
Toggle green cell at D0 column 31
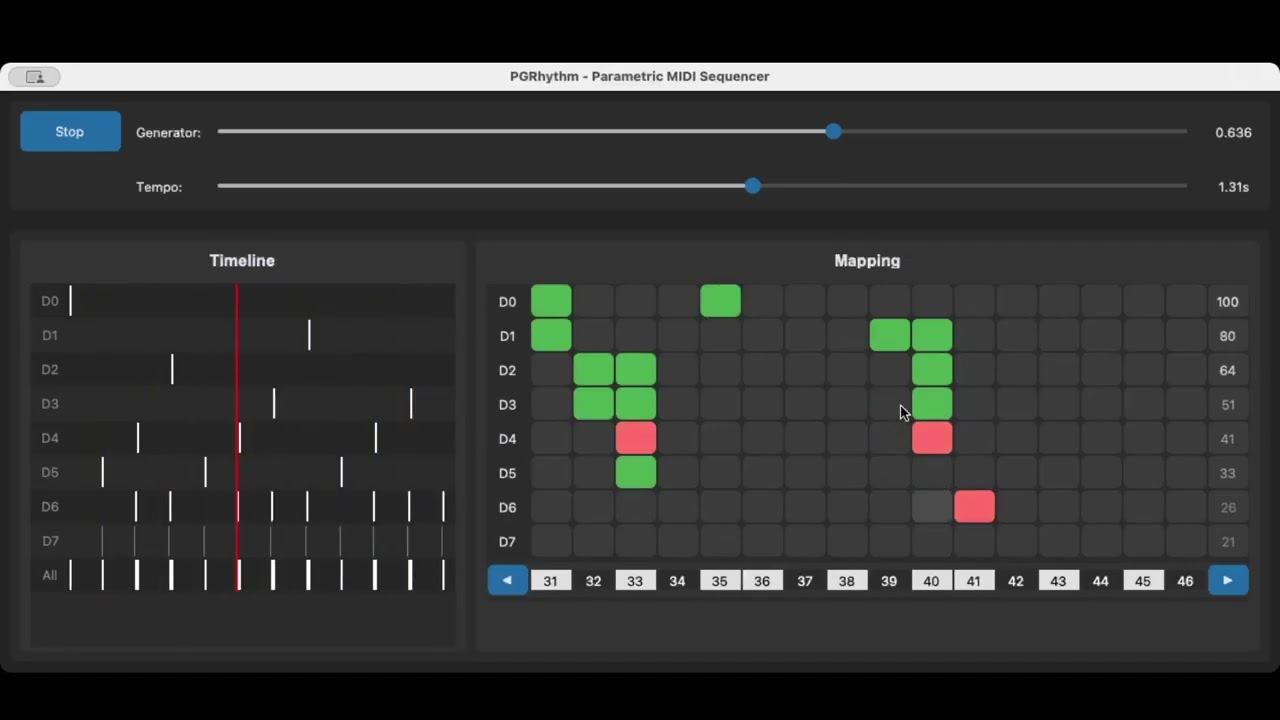[x=551, y=301]
